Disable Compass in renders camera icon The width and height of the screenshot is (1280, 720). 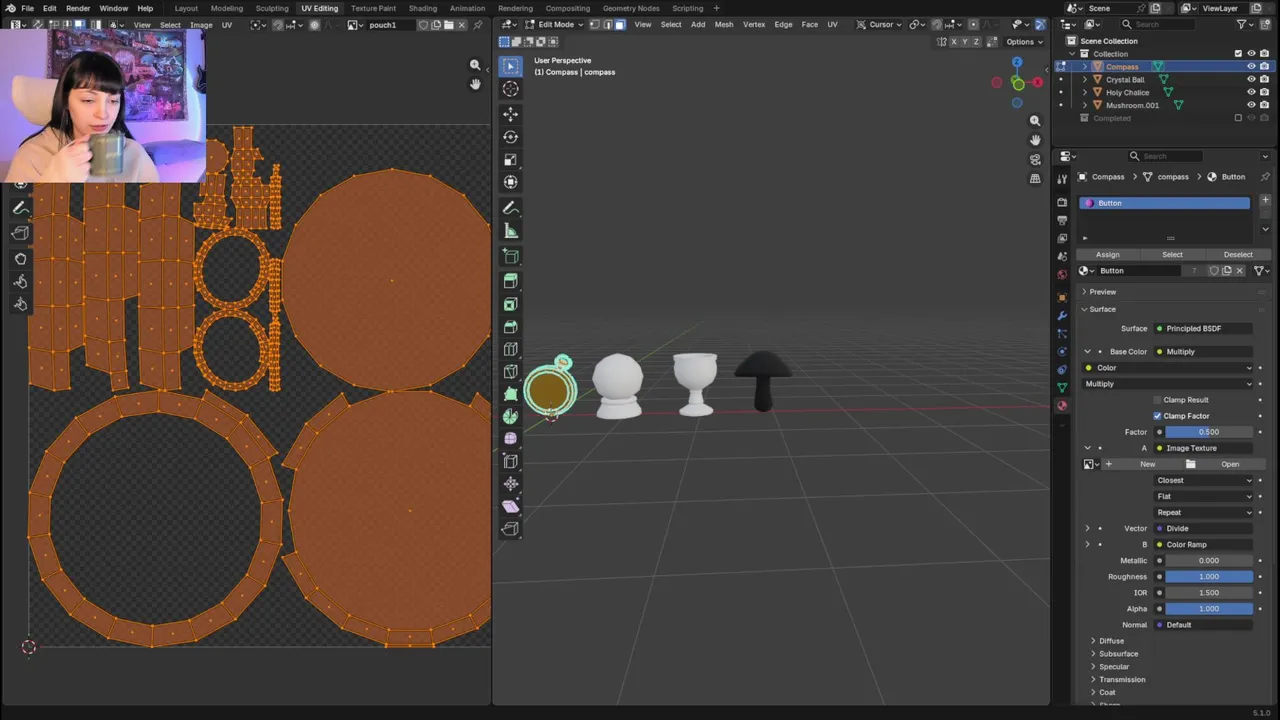pos(1264,67)
